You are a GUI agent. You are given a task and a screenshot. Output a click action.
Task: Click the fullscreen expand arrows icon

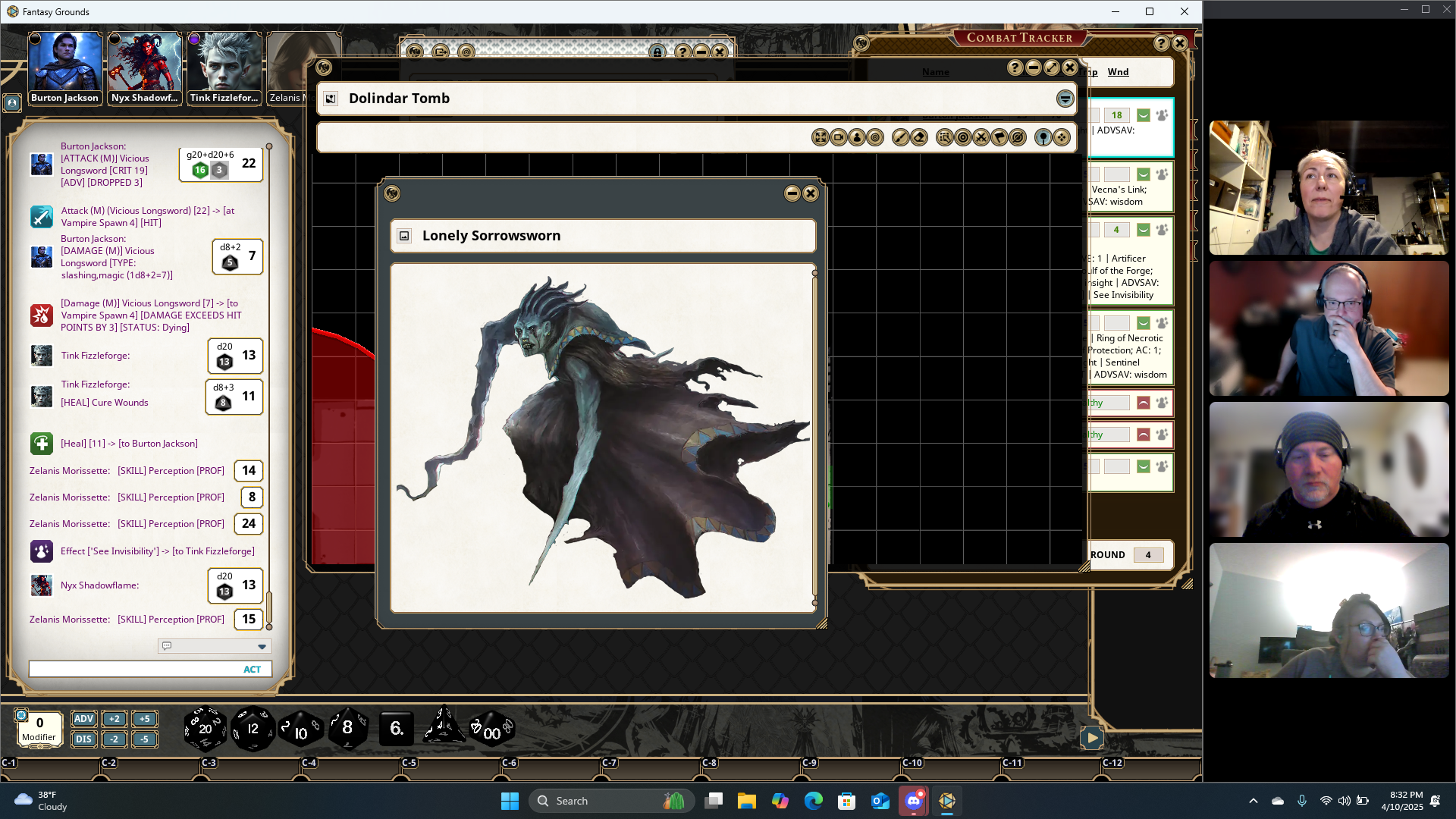click(x=821, y=137)
